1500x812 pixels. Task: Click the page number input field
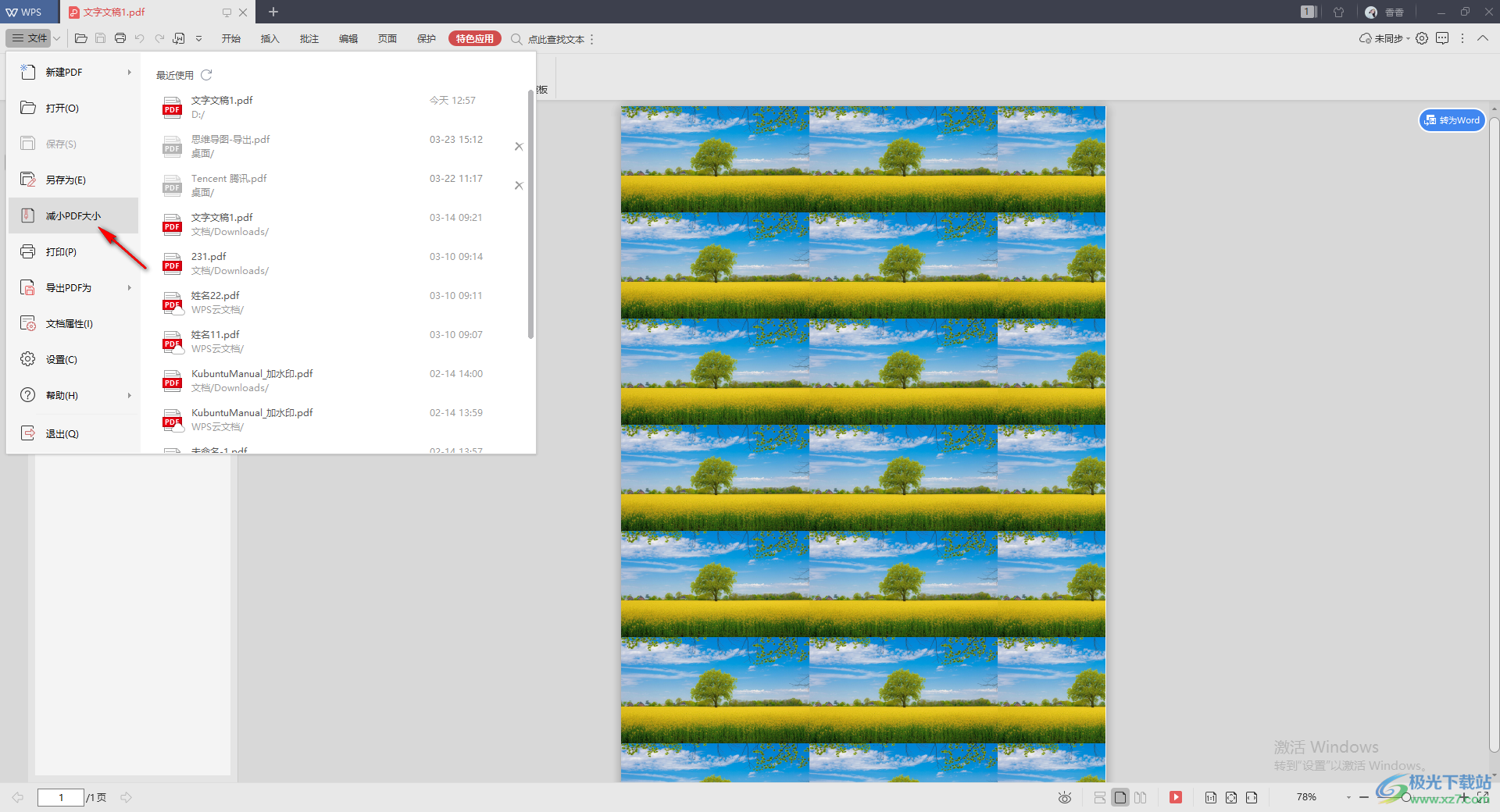[61, 797]
